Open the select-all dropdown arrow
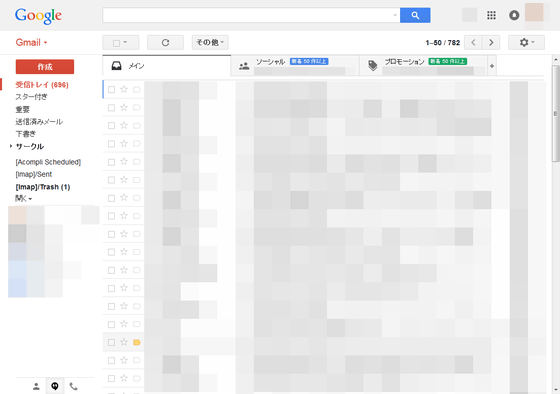 [x=125, y=42]
